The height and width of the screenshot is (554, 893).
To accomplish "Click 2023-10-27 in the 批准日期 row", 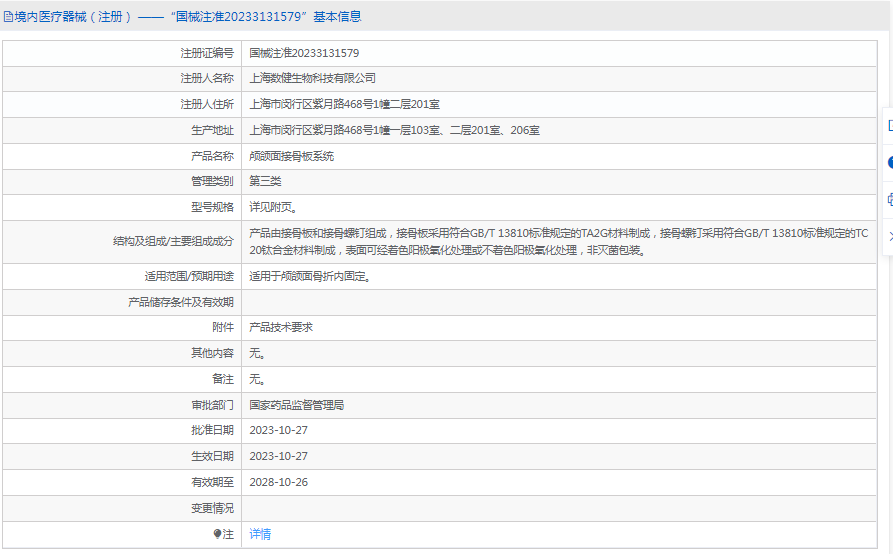I will tap(278, 430).
